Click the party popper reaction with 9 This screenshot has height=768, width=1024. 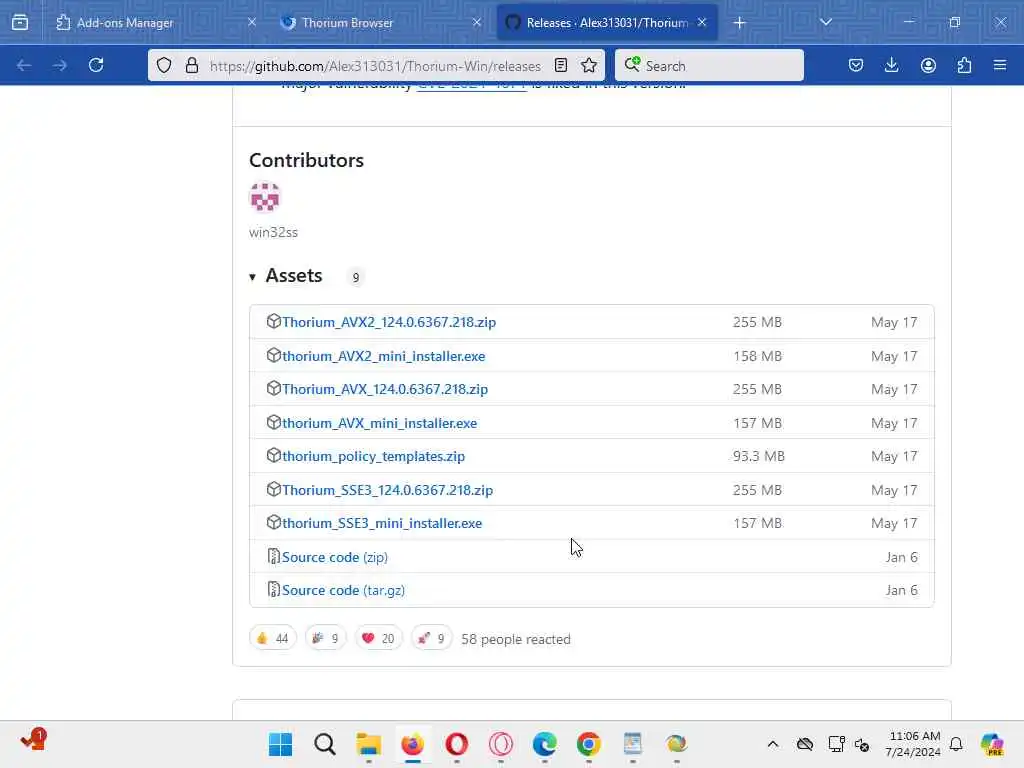click(325, 638)
